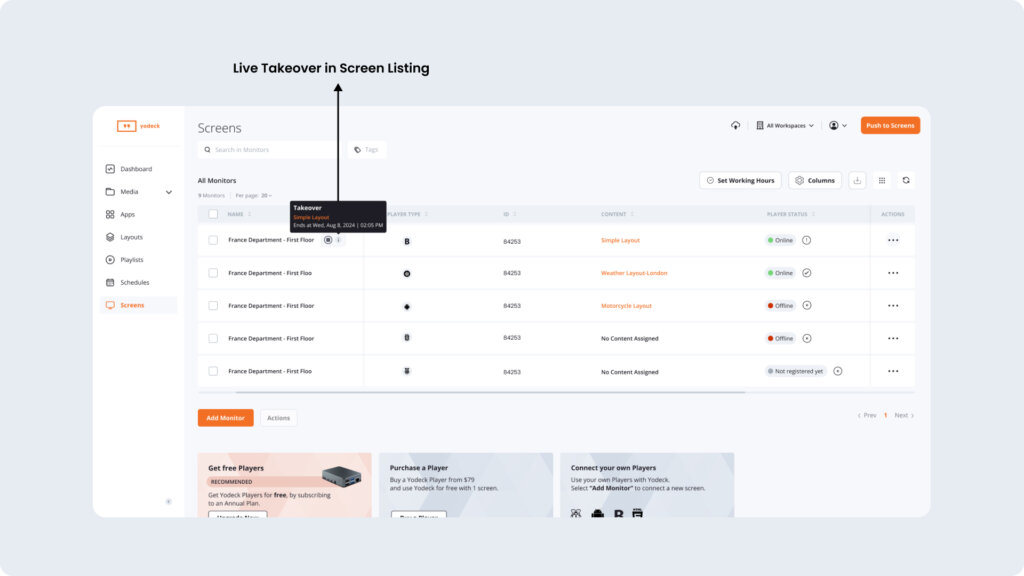
Task: Click the Yodeck logo
Action: (x=138, y=126)
